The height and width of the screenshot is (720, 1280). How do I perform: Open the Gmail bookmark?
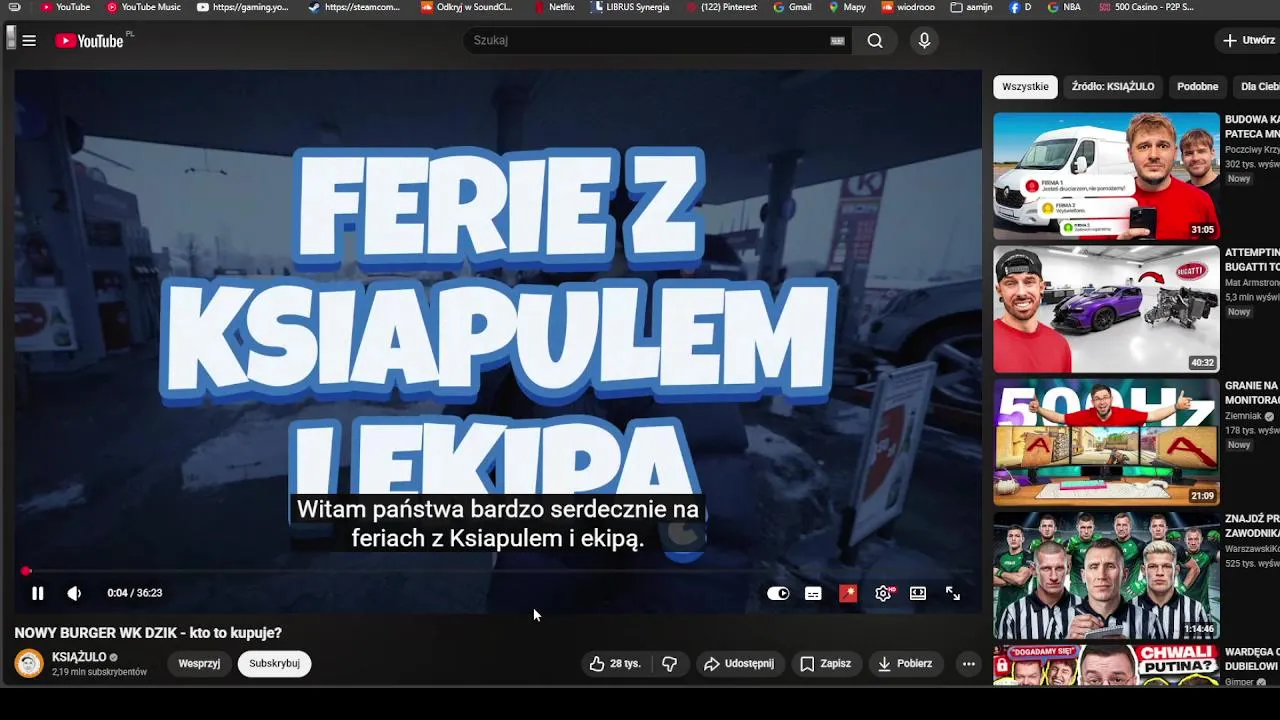click(792, 7)
